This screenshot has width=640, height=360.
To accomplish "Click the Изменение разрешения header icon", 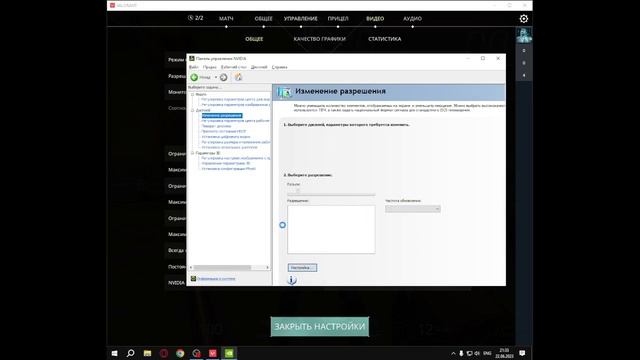I will [x=284, y=93].
